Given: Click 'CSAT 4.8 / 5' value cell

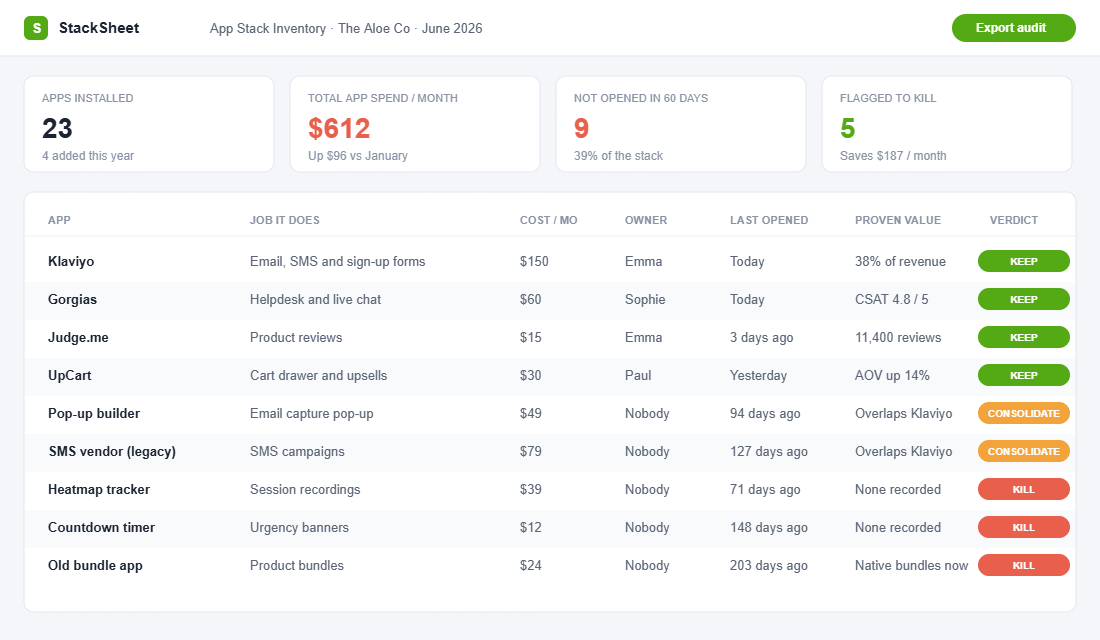Looking at the screenshot, I should coord(891,300).
